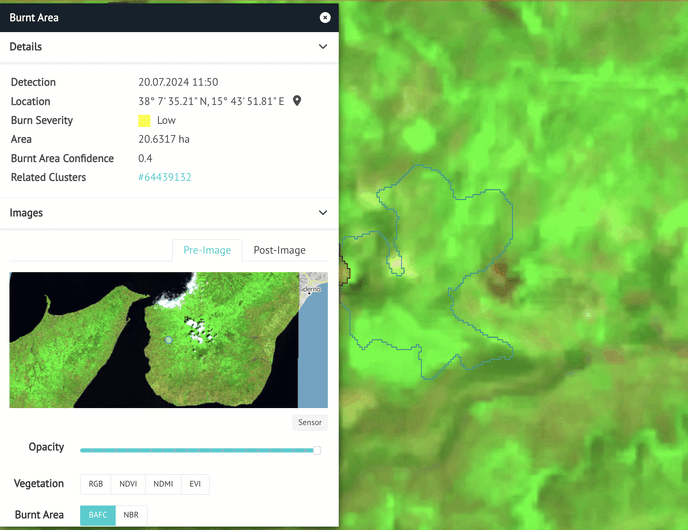Close the Burnt Area panel
The height and width of the screenshot is (530, 688).
click(325, 18)
